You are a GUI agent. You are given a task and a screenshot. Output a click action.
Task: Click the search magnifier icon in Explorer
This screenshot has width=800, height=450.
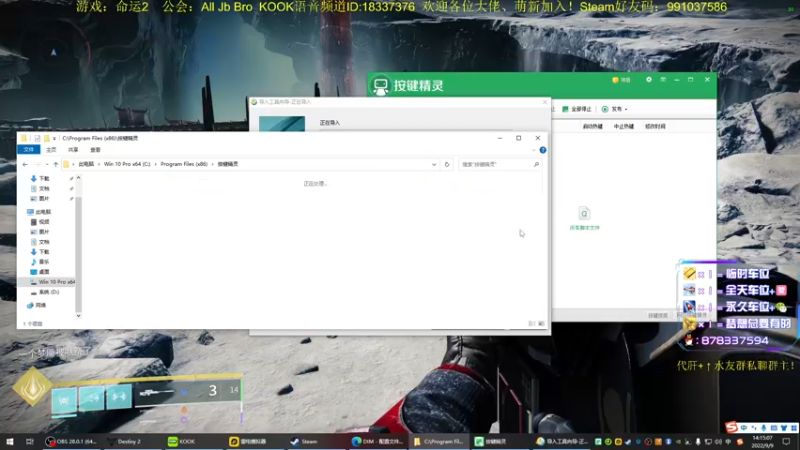536,164
